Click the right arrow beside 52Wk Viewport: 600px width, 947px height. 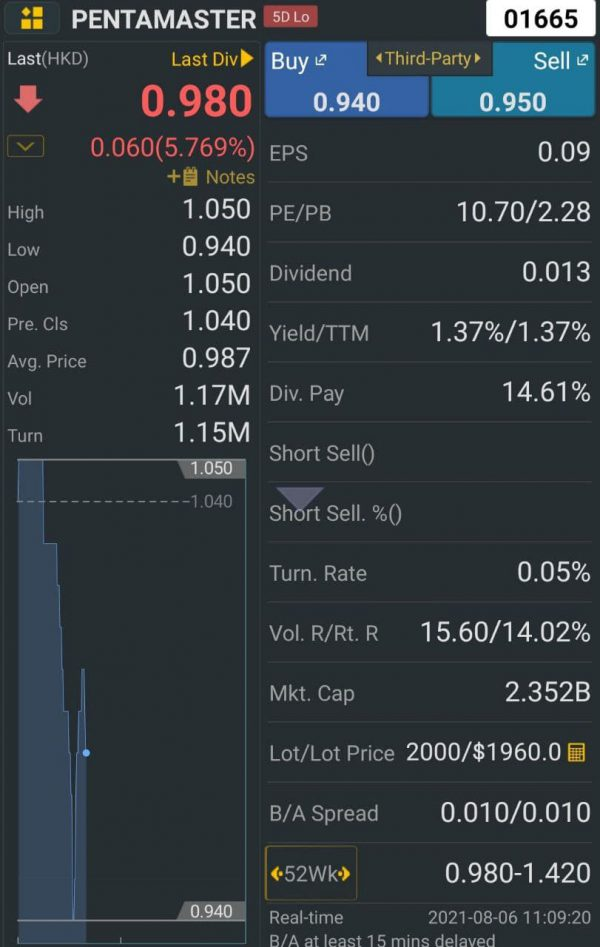(x=344, y=874)
